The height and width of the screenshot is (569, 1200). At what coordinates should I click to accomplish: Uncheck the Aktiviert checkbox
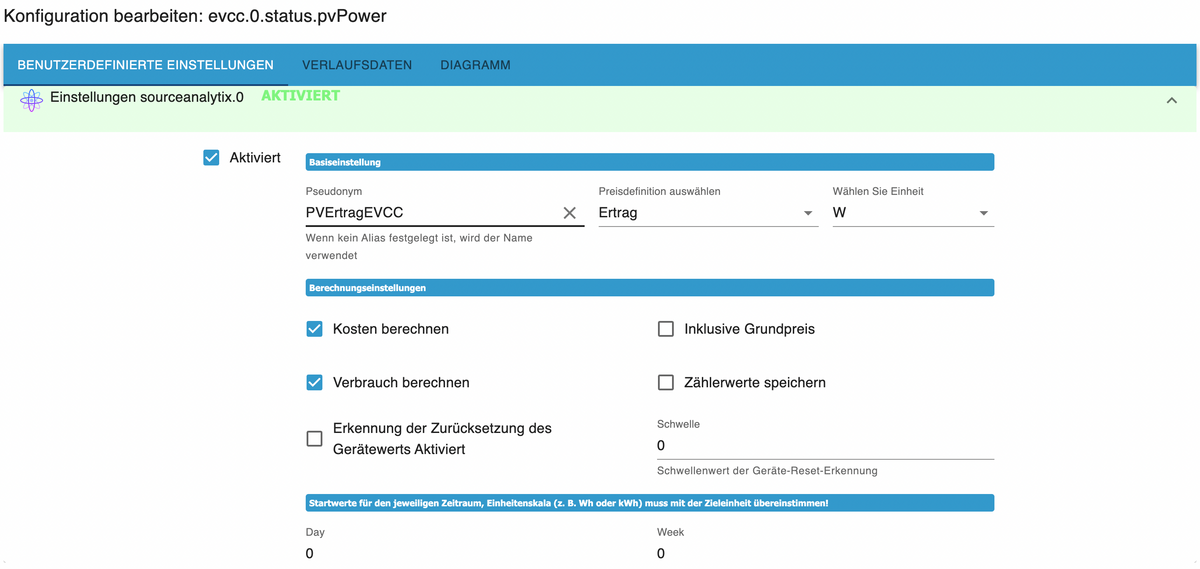[211, 158]
